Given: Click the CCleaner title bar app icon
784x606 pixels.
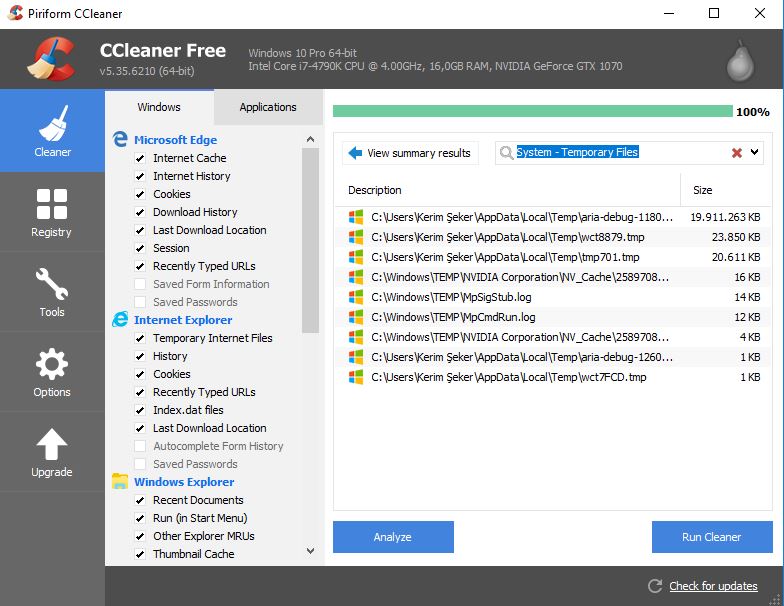Looking at the screenshot, I should (16, 13).
